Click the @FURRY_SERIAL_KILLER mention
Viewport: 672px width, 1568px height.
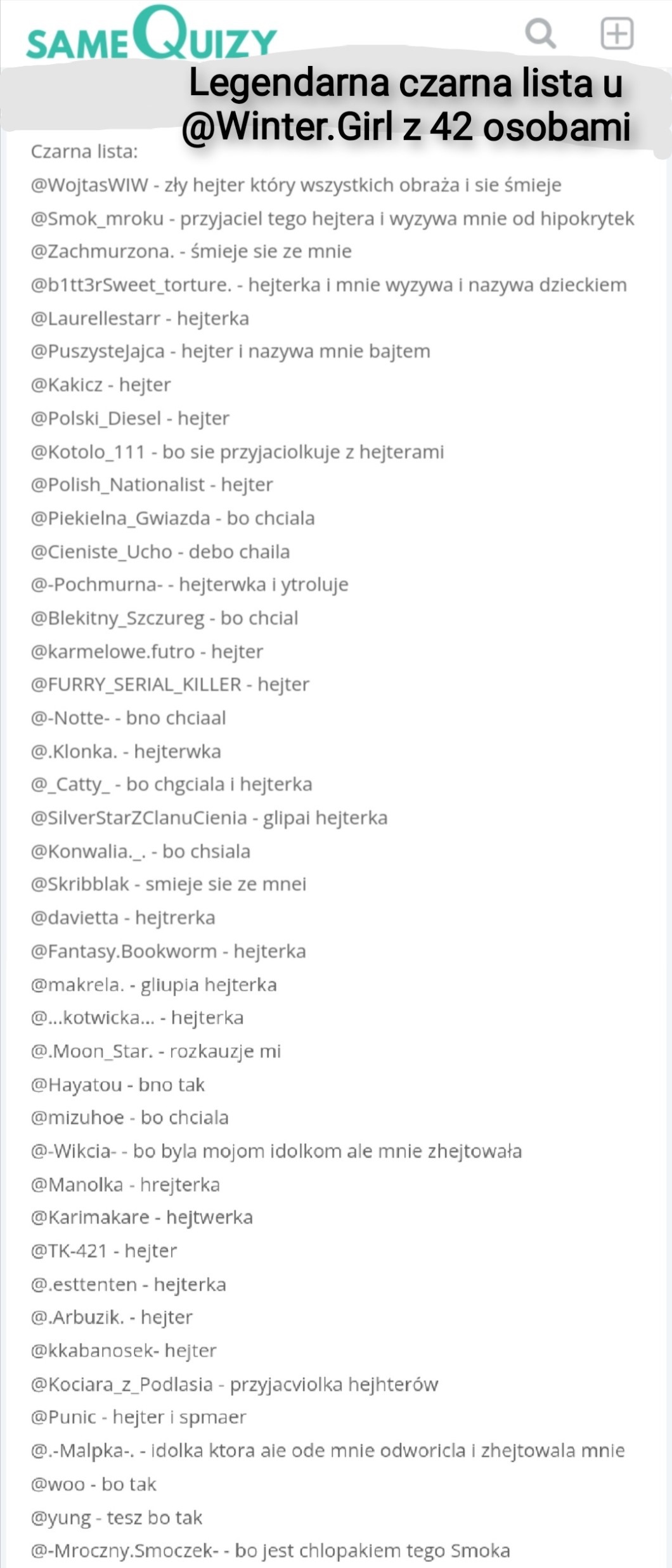coord(136,685)
